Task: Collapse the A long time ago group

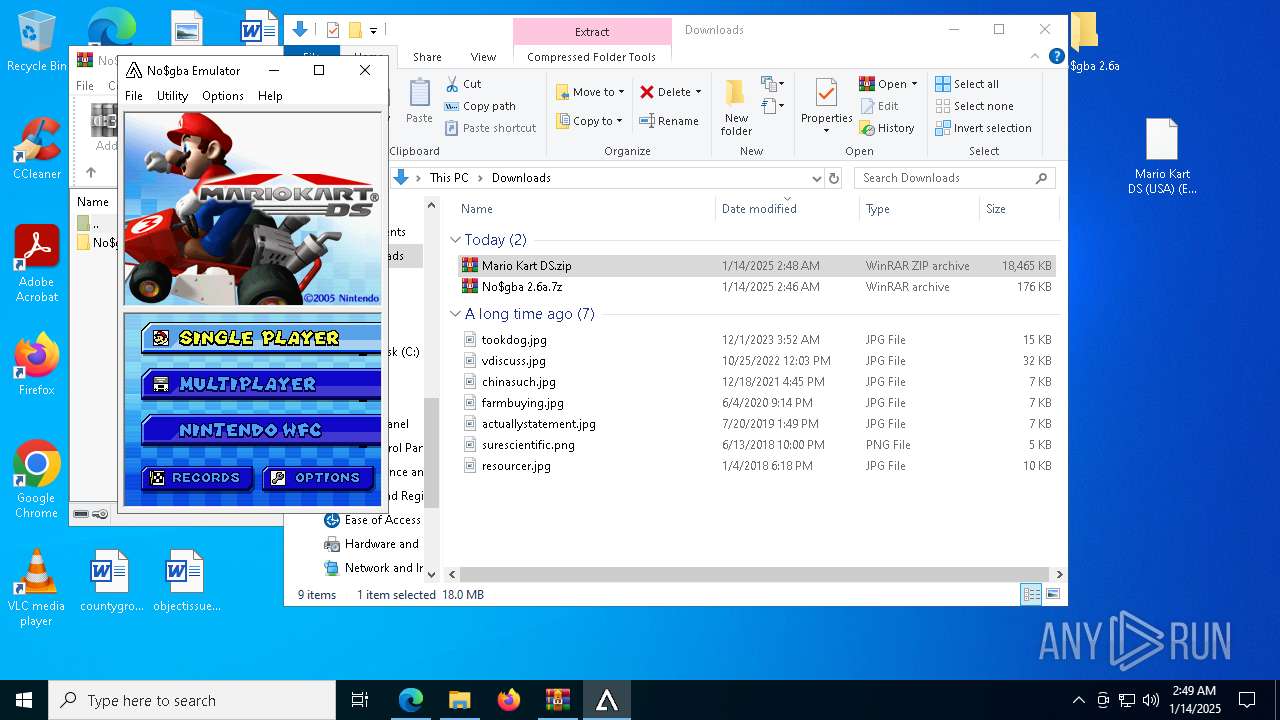Action: pos(455,314)
